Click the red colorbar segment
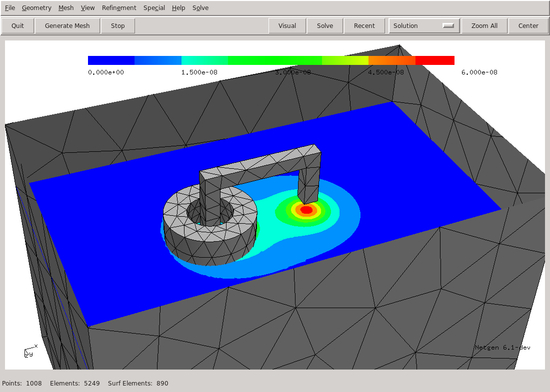The height and width of the screenshot is (392, 550). [435, 60]
